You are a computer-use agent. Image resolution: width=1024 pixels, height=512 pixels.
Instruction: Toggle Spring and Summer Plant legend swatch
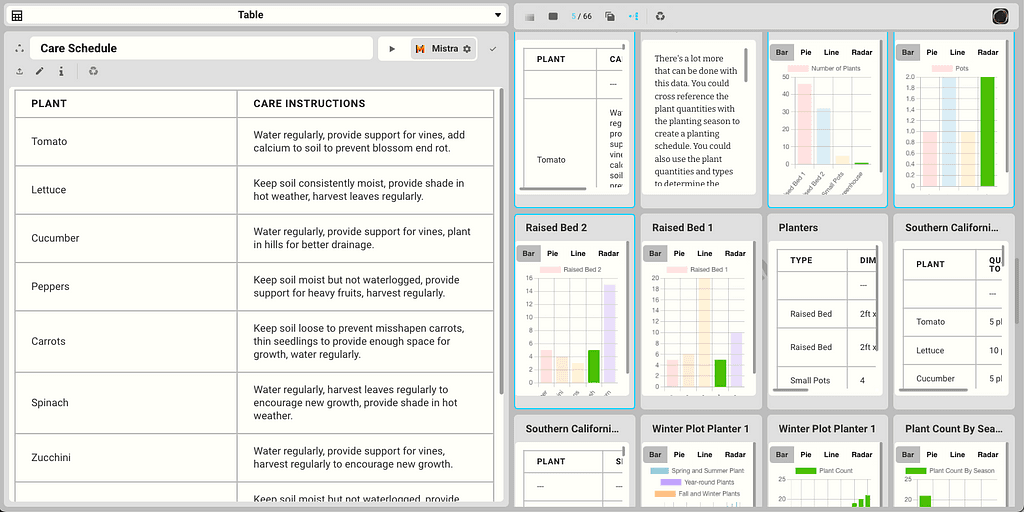pyautogui.click(x=660, y=470)
